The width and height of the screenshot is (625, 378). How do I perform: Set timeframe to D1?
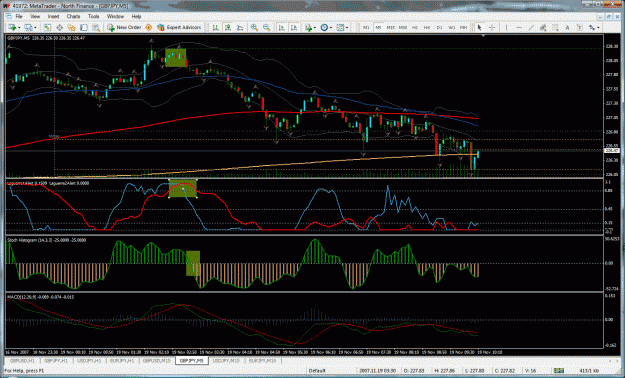(439, 28)
